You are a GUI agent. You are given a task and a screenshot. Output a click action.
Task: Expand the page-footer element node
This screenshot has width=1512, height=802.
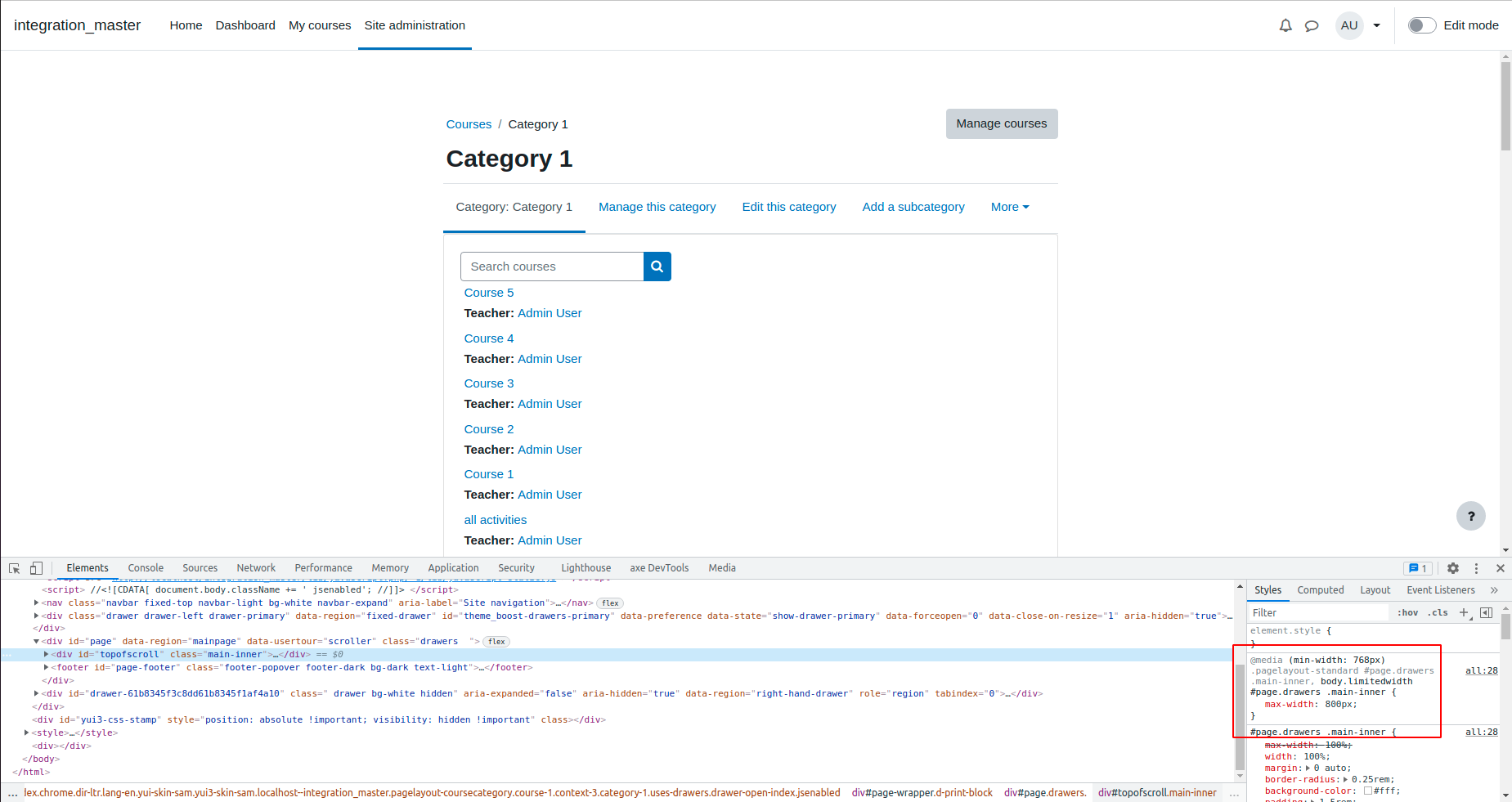point(46,668)
